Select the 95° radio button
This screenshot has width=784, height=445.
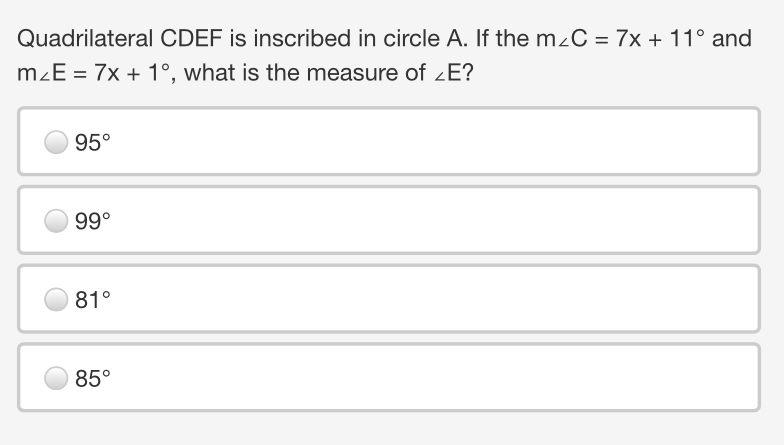56,142
